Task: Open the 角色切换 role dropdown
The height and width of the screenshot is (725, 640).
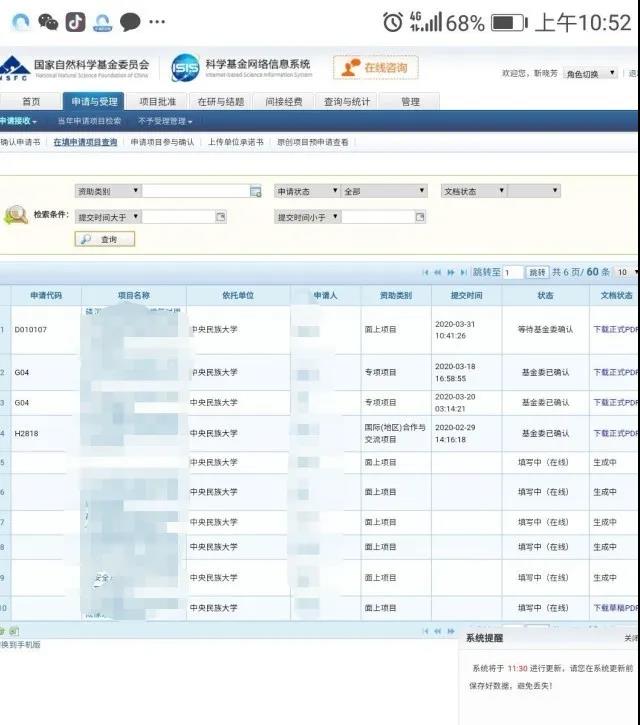Action: coord(590,73)
